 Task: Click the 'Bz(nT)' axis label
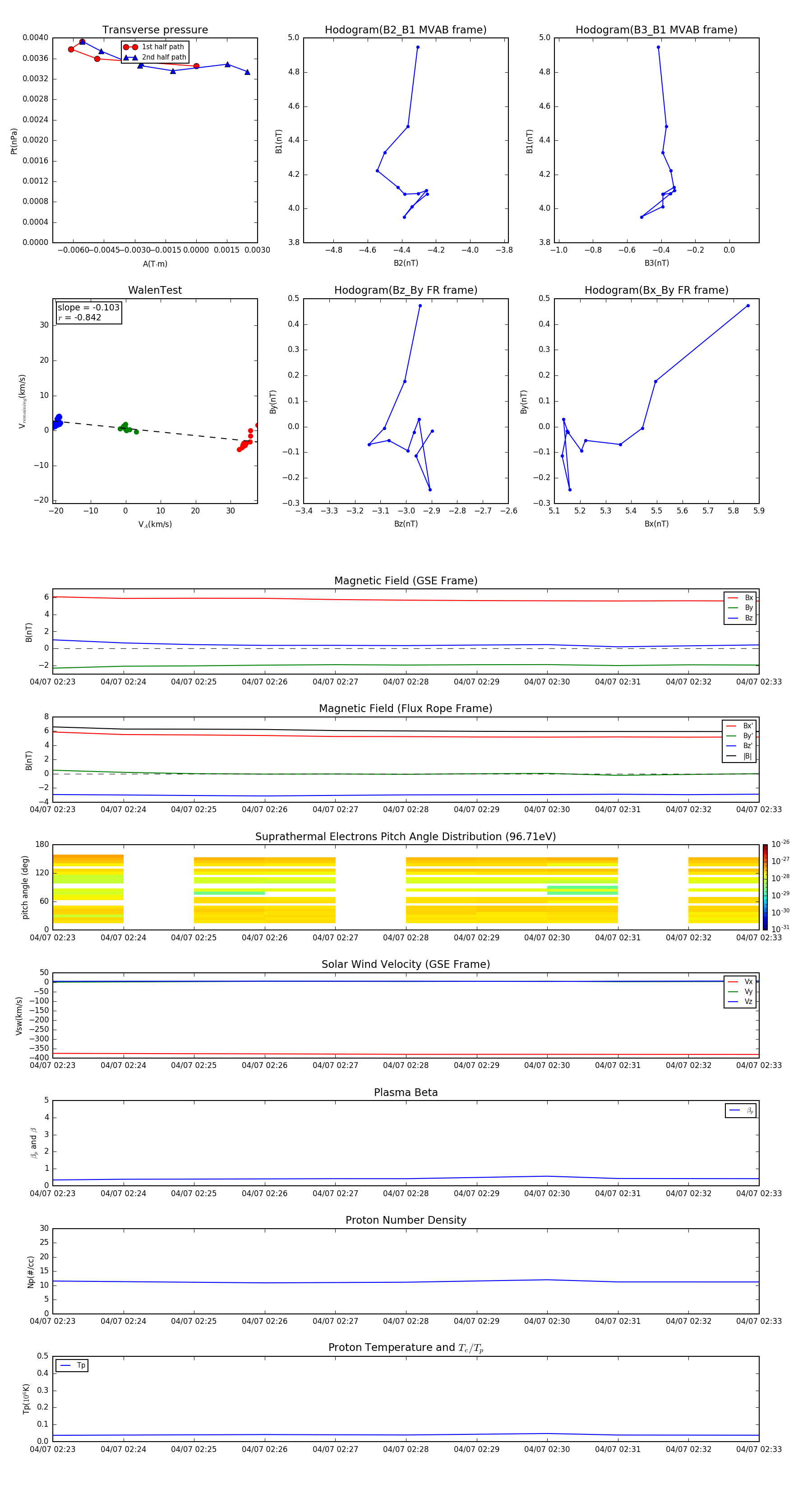pyautogui.click(x=406, y=524)
